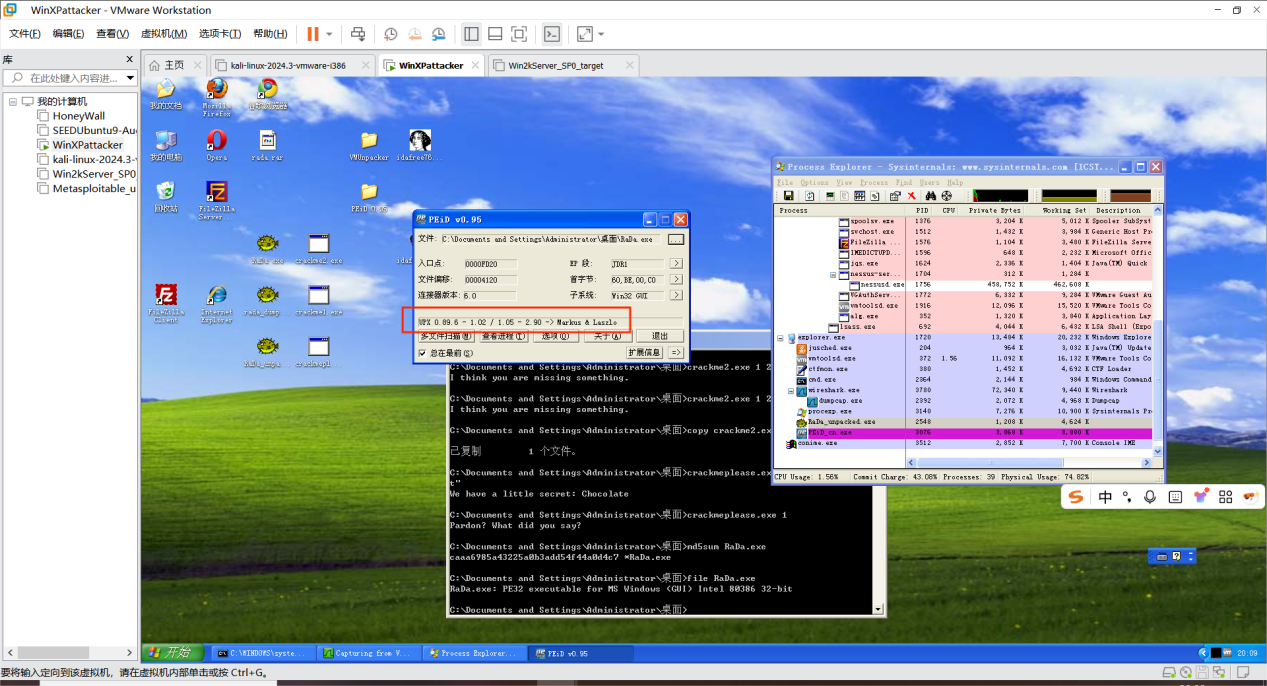
Task: Select the 回收站 recycle bin icon
Action: click(166, 196)
